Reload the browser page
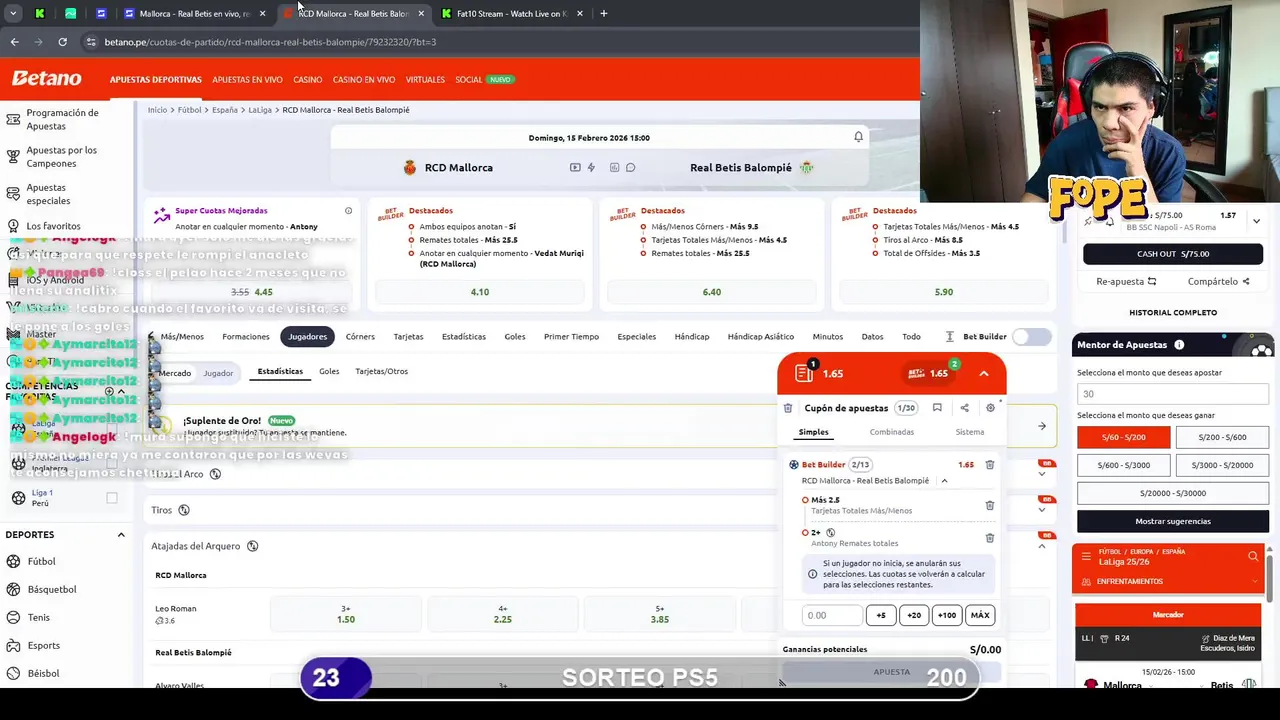 point(62,42)
